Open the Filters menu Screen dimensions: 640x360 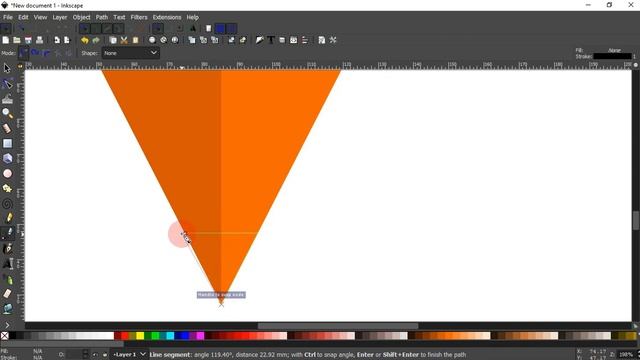pos(139,17)
